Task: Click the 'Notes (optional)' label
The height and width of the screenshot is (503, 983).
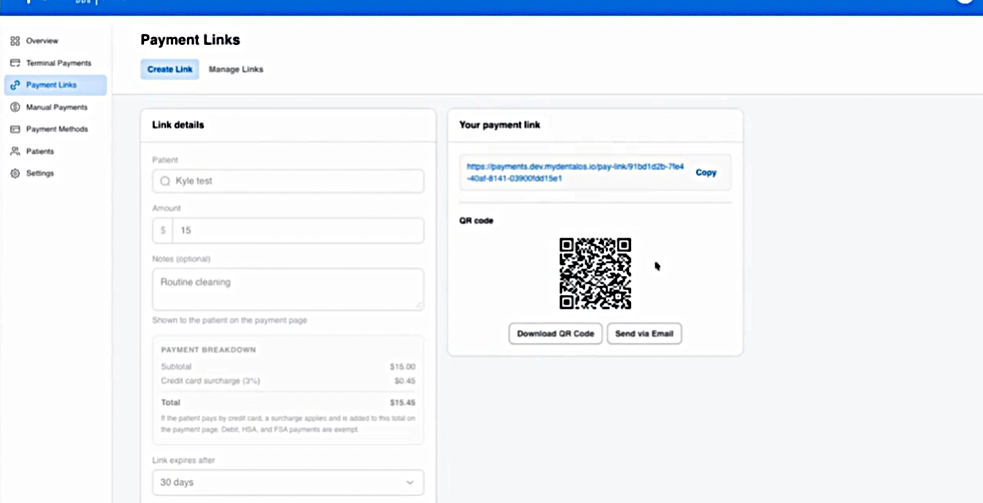Action: (181, 259)
